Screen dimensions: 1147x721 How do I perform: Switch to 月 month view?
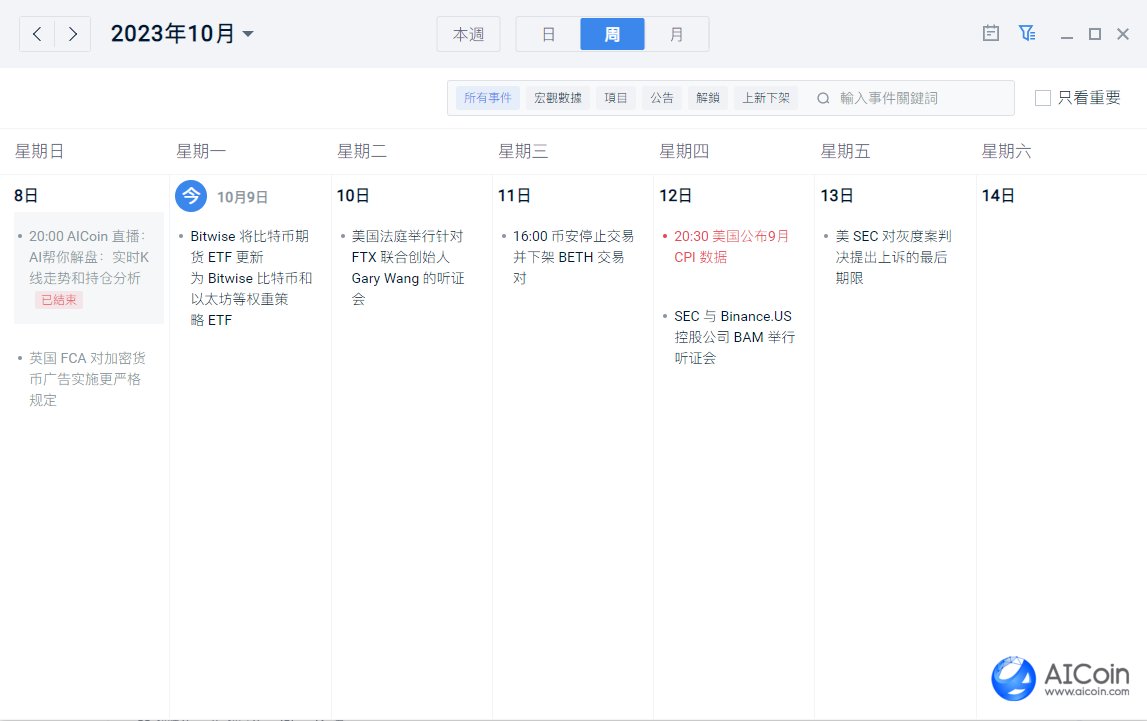677,34
